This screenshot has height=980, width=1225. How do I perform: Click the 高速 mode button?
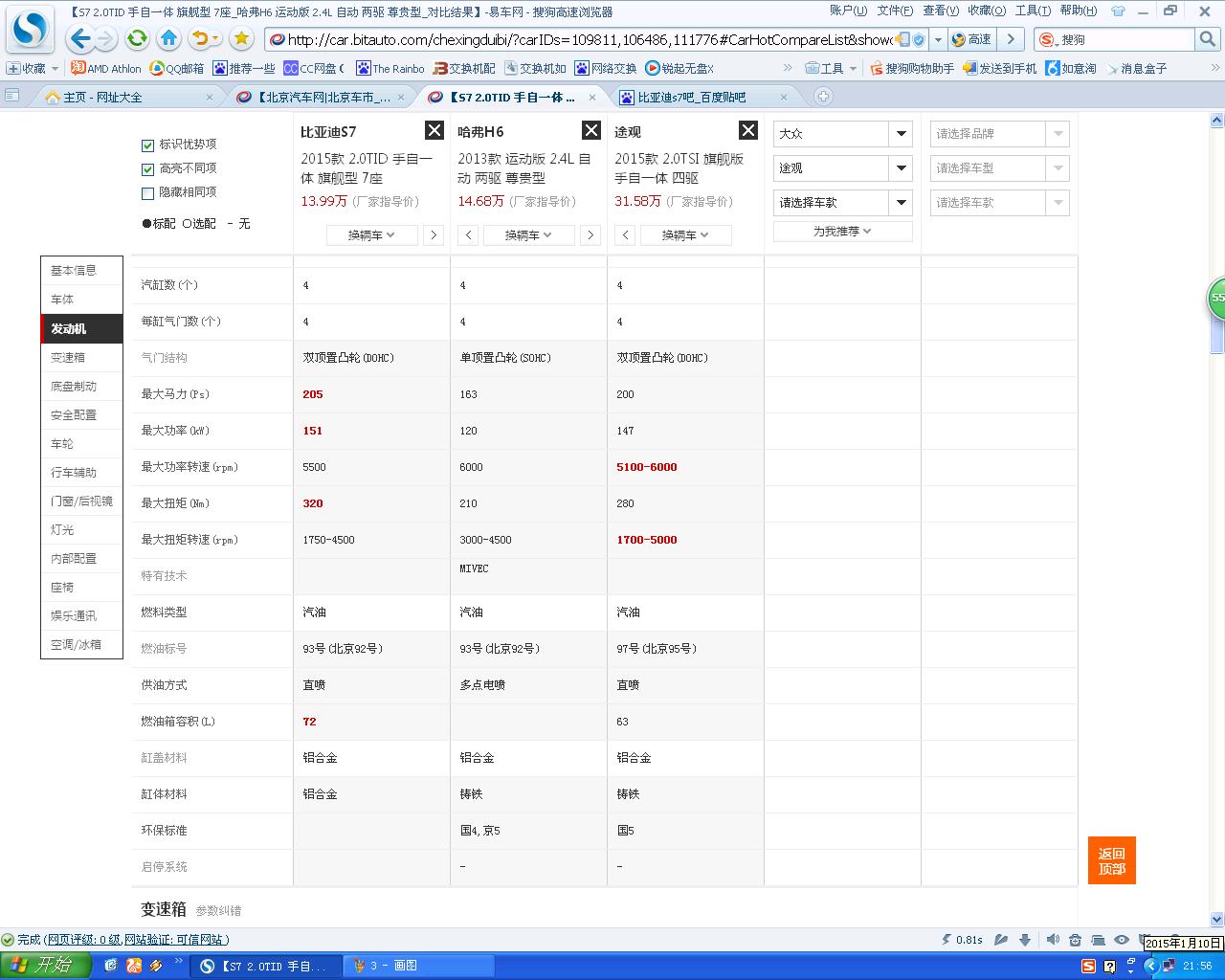coord(971,39)
